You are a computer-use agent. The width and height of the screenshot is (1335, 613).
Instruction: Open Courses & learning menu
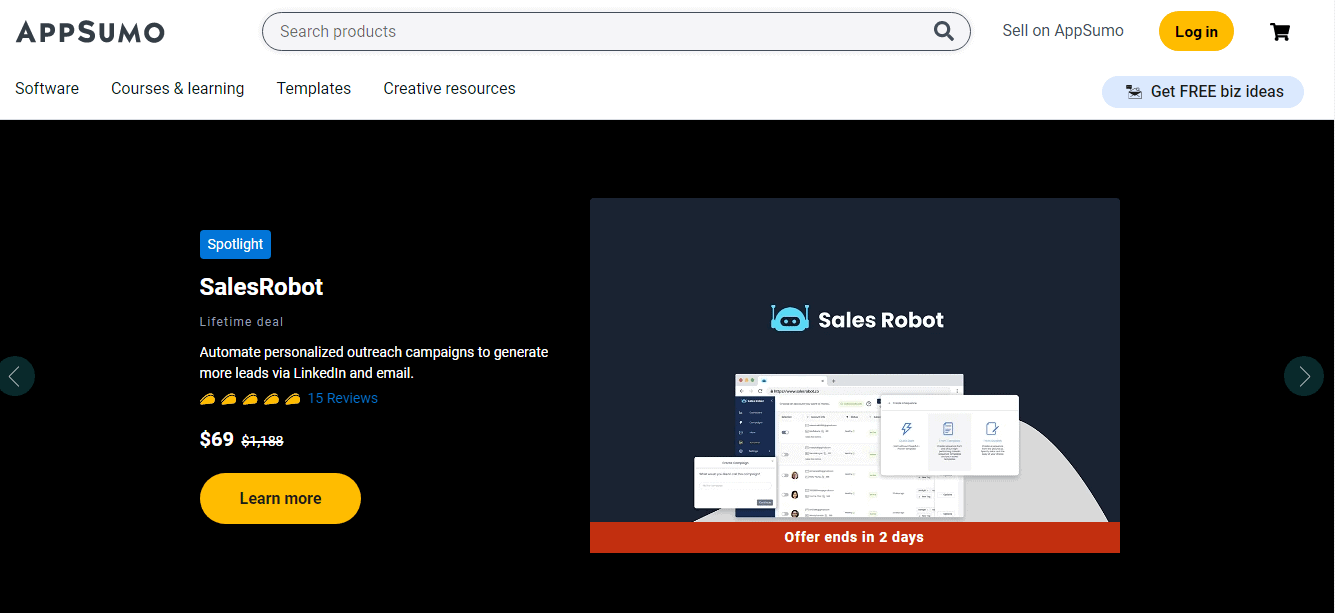(177, 88)
